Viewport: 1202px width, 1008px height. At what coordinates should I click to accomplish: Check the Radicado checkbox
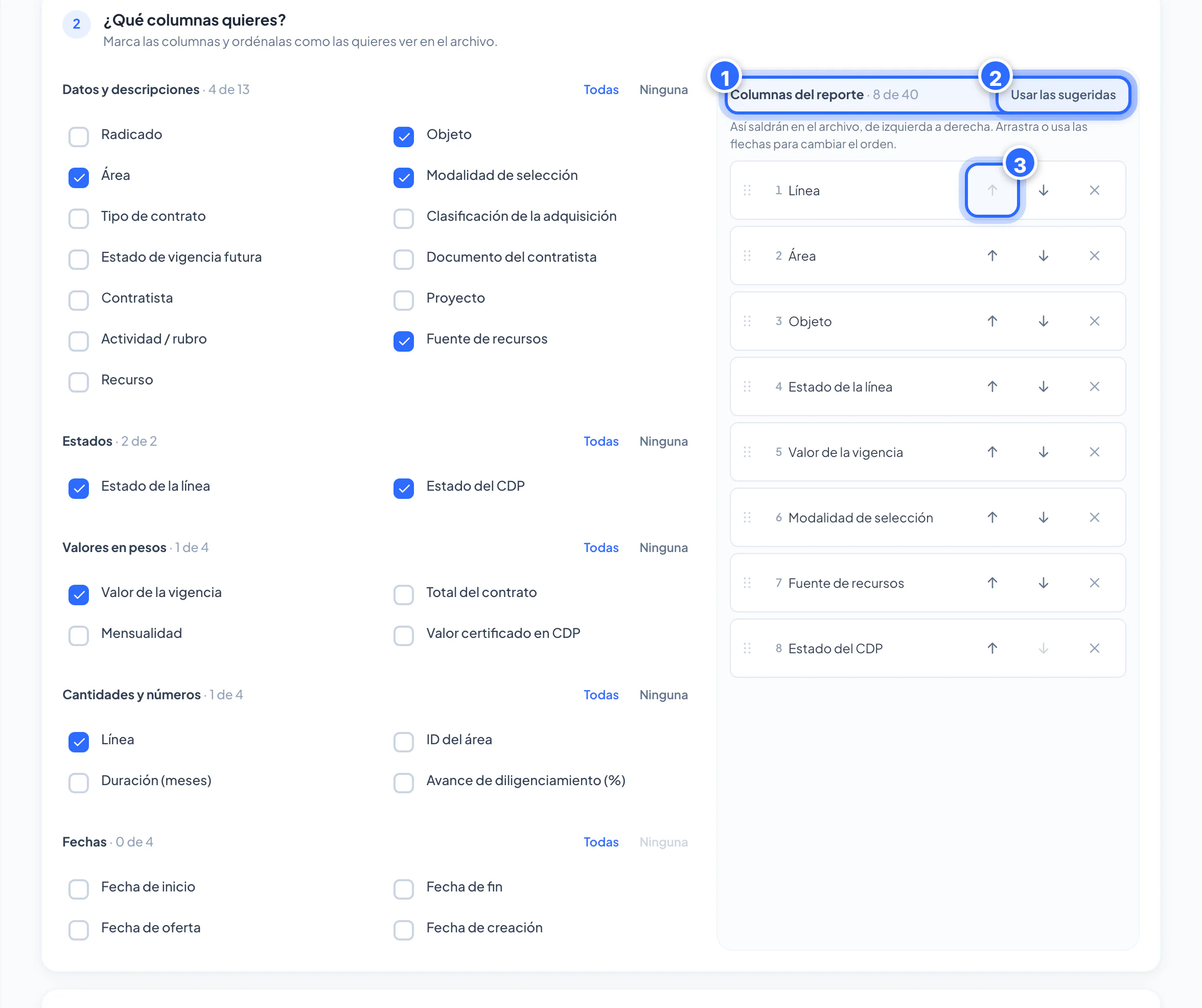click(78, 137)
